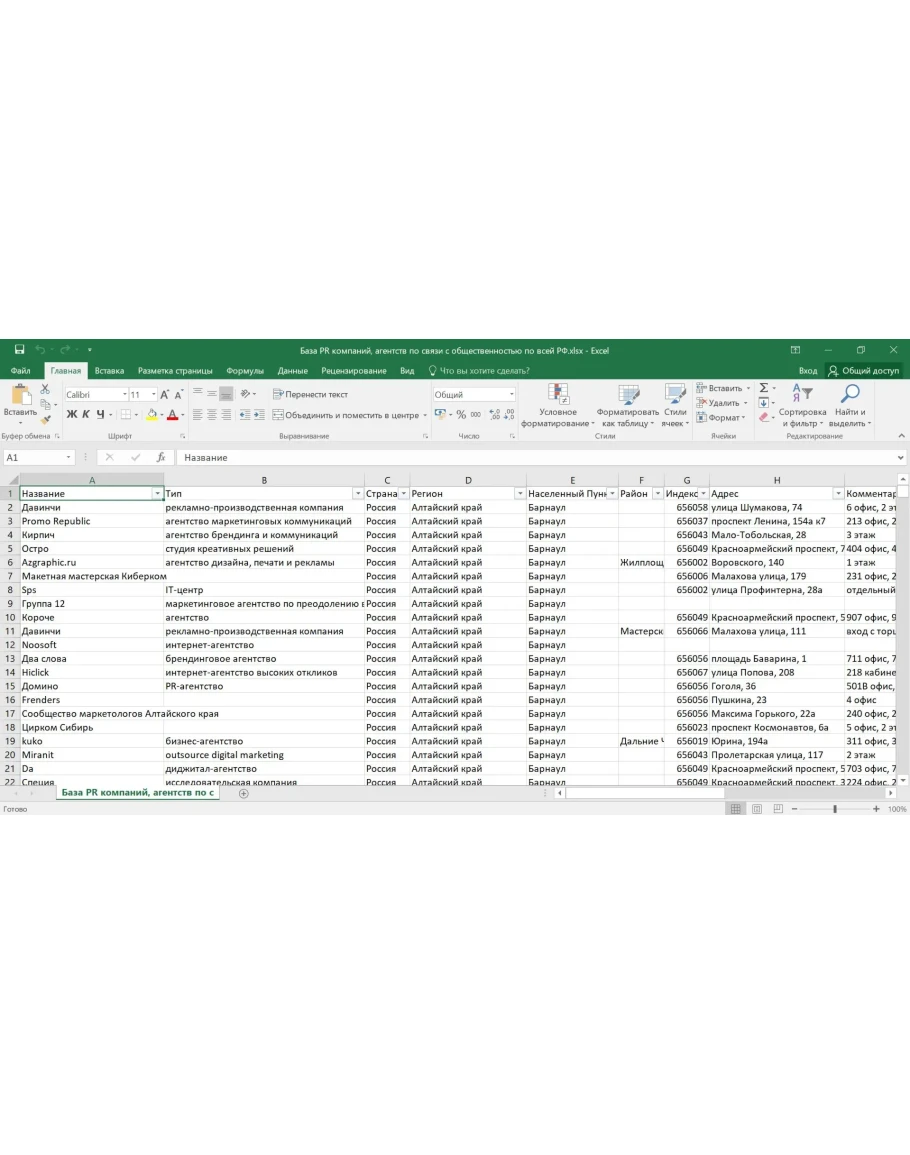Align text to top icon
The width and height of the screenshot is (910, 1155).
pyautogui.click(x=197, y=394)
